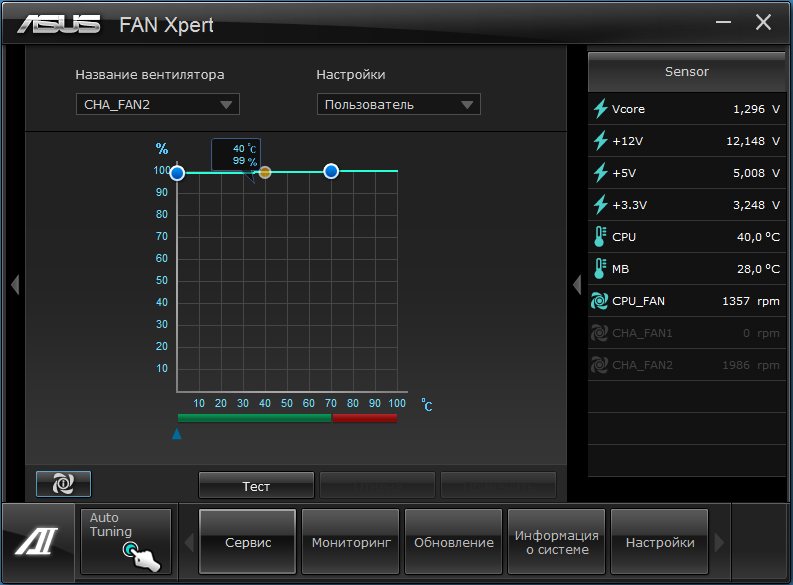Click the CHA_FAN1 fan icon
Screen dimensions: 793x585
click(x=600, y=333)
